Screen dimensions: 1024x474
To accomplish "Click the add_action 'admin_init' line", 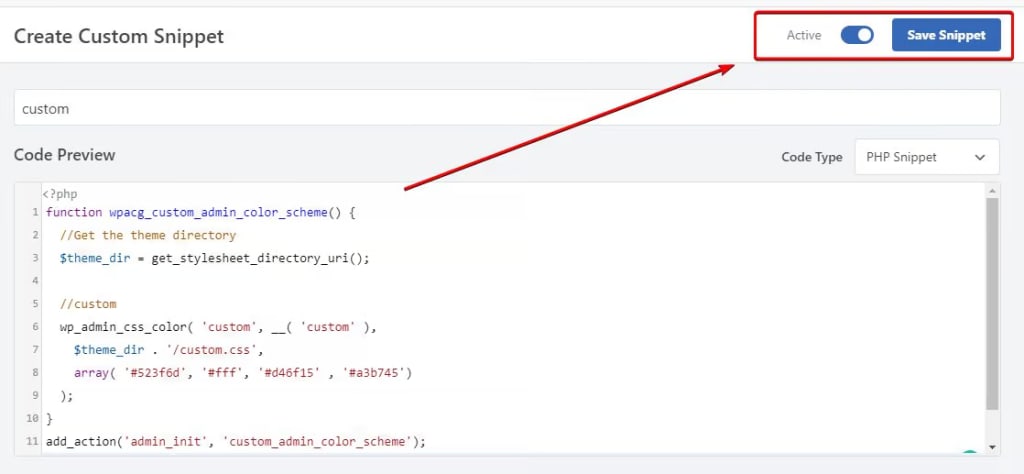I will pos(236,441).
